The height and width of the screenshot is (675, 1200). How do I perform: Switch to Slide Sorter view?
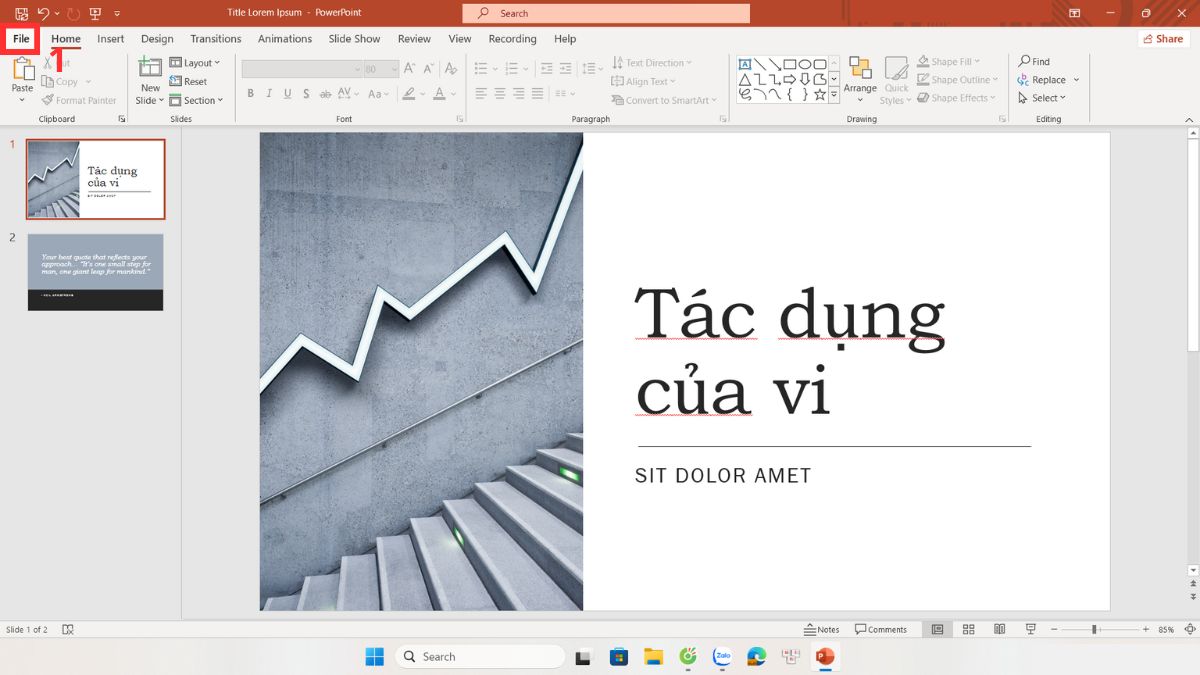tap(968, 630)
